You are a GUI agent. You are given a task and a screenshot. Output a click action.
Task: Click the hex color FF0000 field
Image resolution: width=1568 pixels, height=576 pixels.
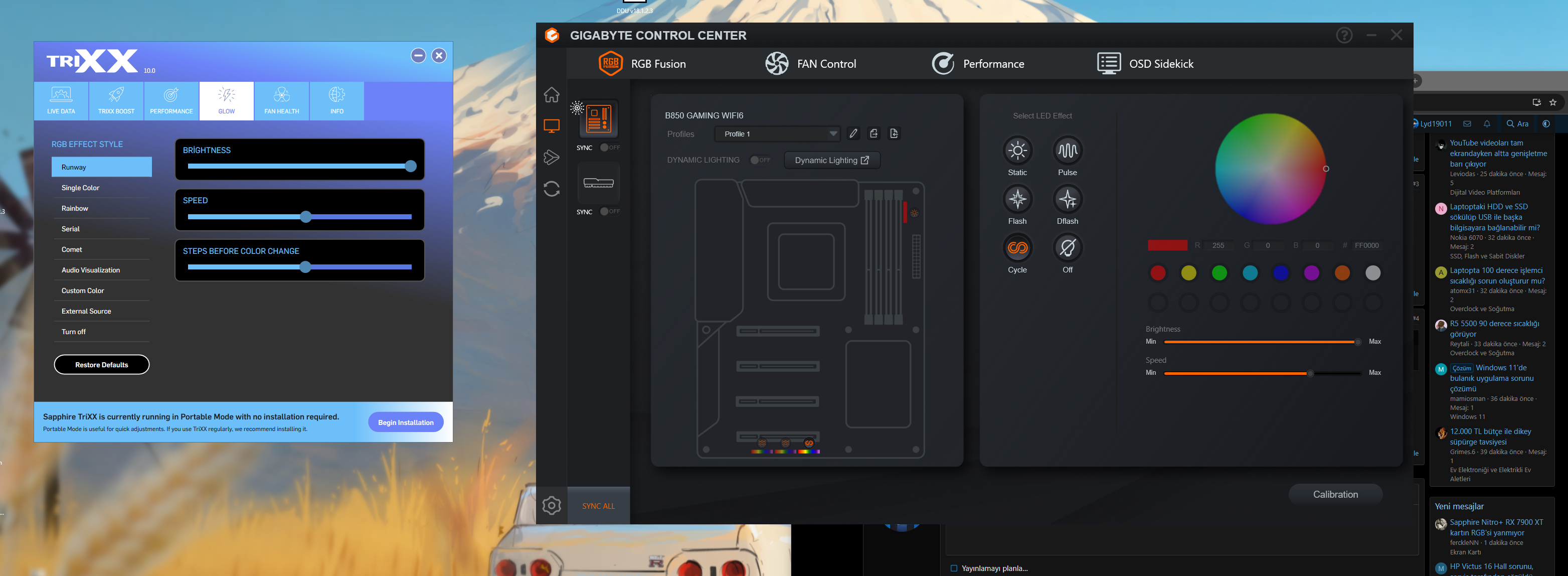click(1366, 245)
